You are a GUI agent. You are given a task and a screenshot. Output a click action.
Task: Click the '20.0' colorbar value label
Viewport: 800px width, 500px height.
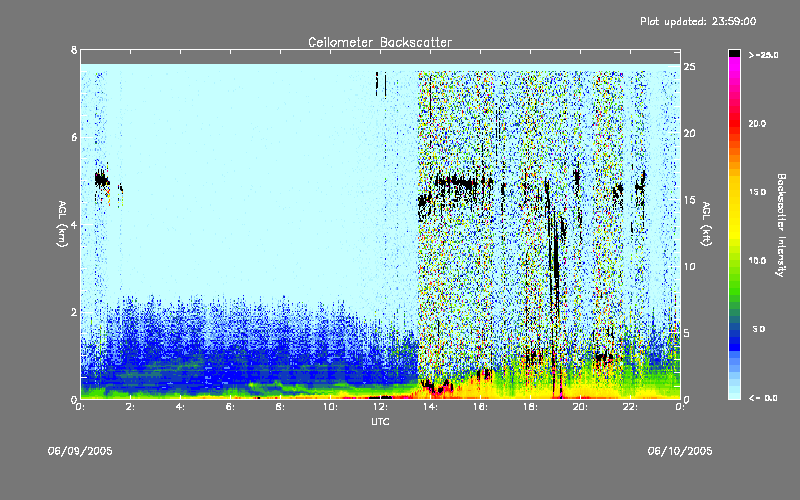(757, 123)
